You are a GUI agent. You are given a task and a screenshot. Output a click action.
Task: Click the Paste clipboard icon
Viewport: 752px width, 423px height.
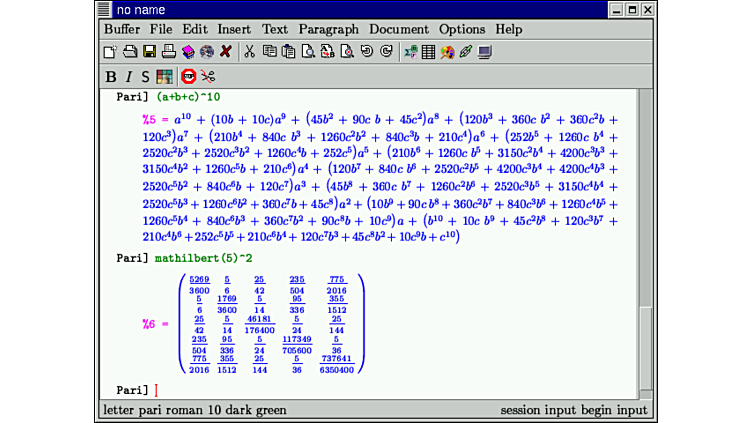(289, 52)
